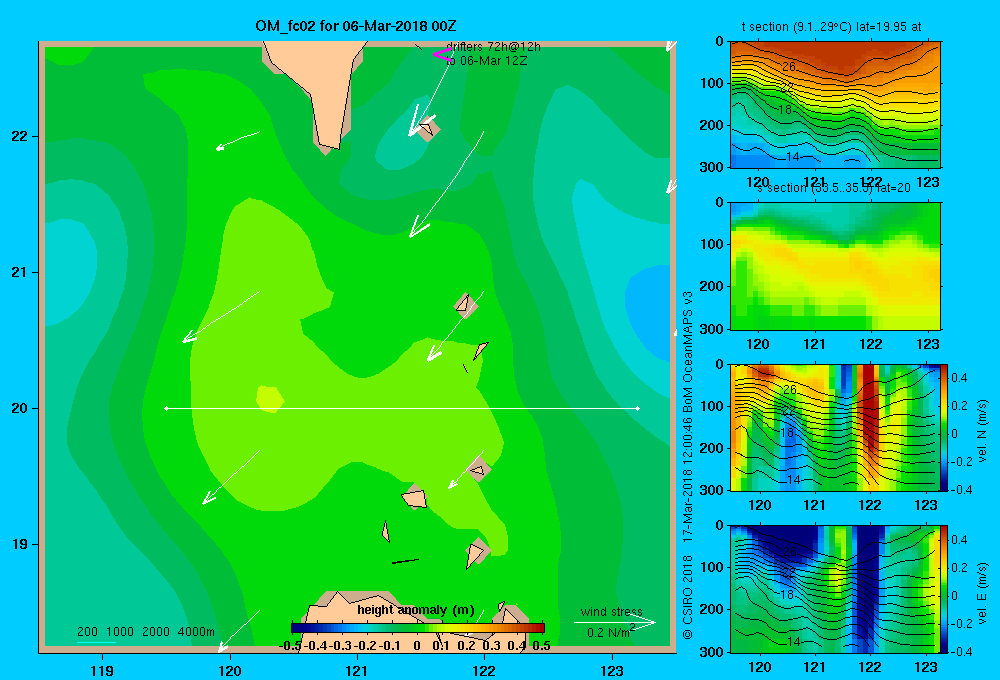
Task: Click the eastward velocity section plot
Action: pos(835,589)
